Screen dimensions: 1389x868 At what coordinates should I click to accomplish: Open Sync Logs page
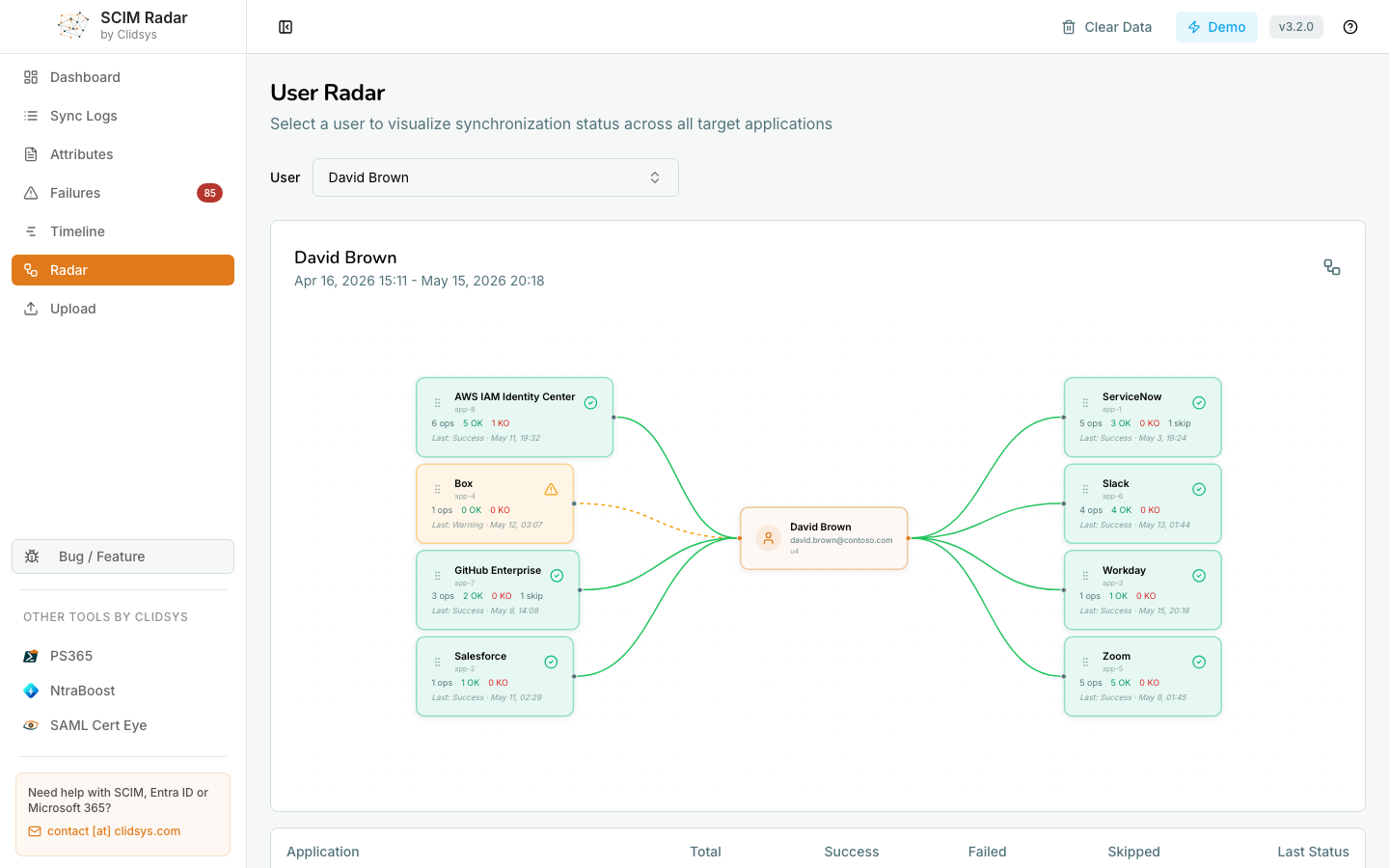[123, 116]
